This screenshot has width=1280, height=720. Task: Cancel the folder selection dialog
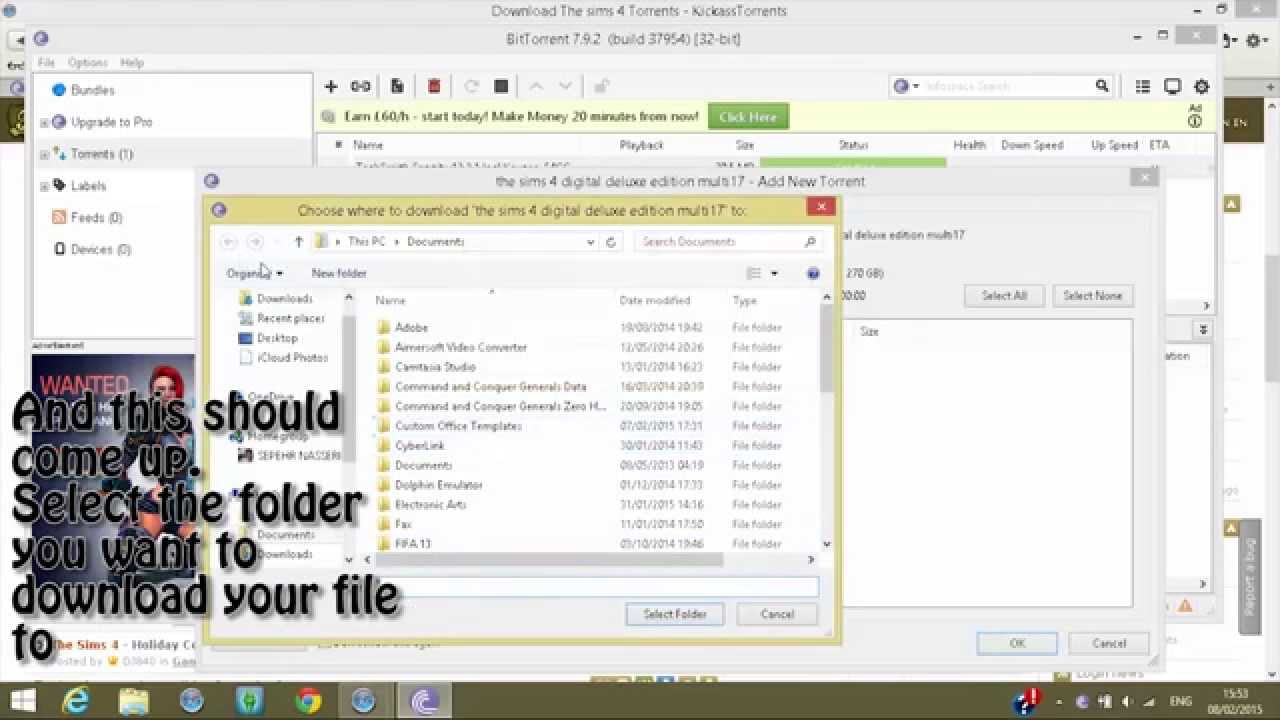[x=777, y=614]
